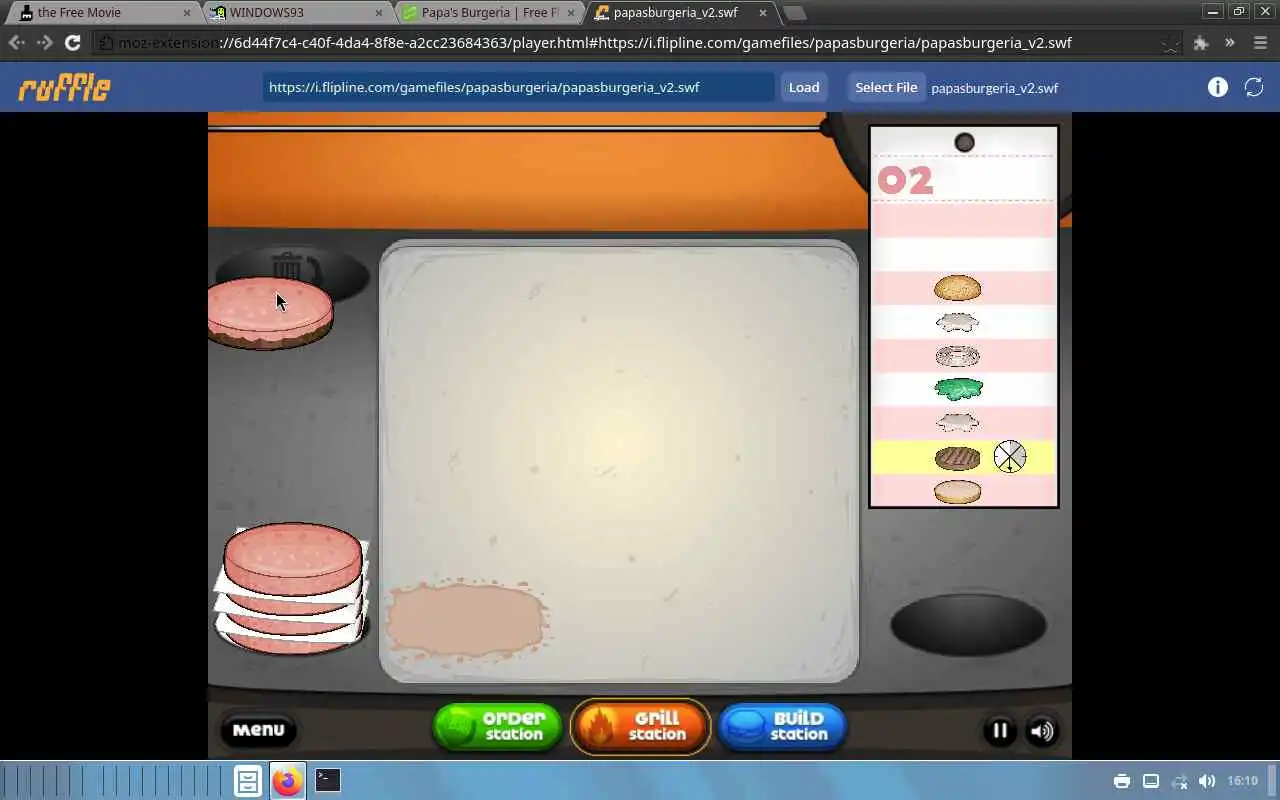The image size is (1280, 800).
Task: Click the upper mayo layer on the ticket
Action: point(957,322)
